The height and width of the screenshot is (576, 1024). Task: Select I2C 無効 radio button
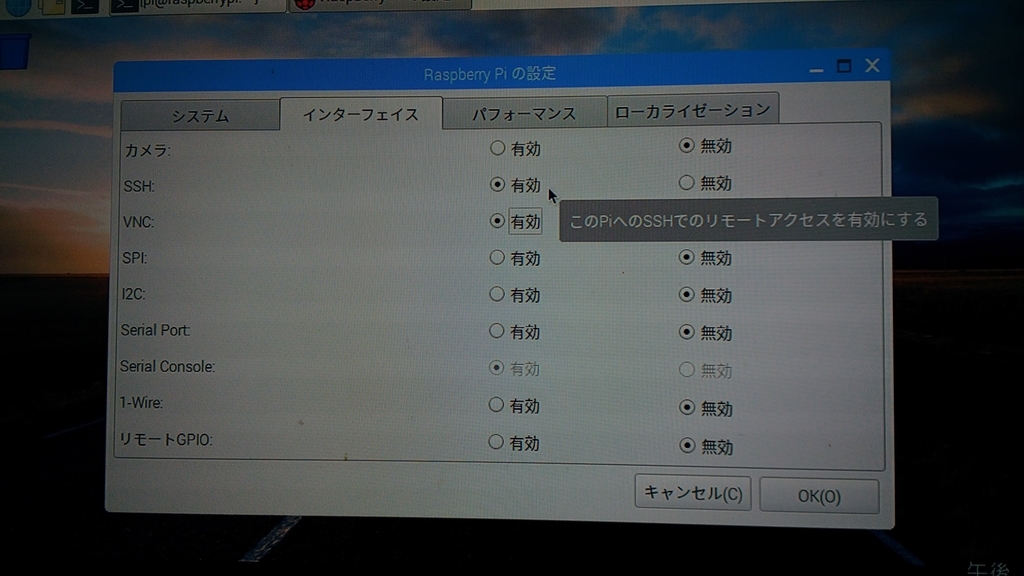(x=686, y=295)
